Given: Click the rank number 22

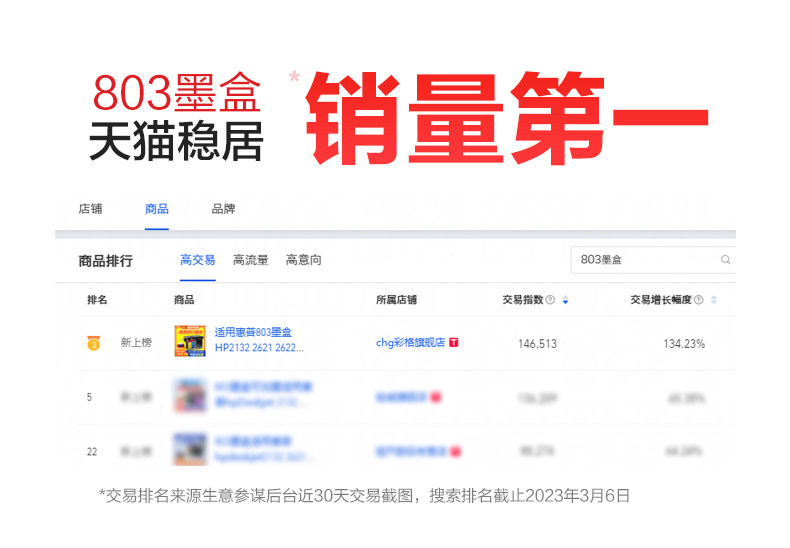Looking at the screenshot, I should (92, 452).
